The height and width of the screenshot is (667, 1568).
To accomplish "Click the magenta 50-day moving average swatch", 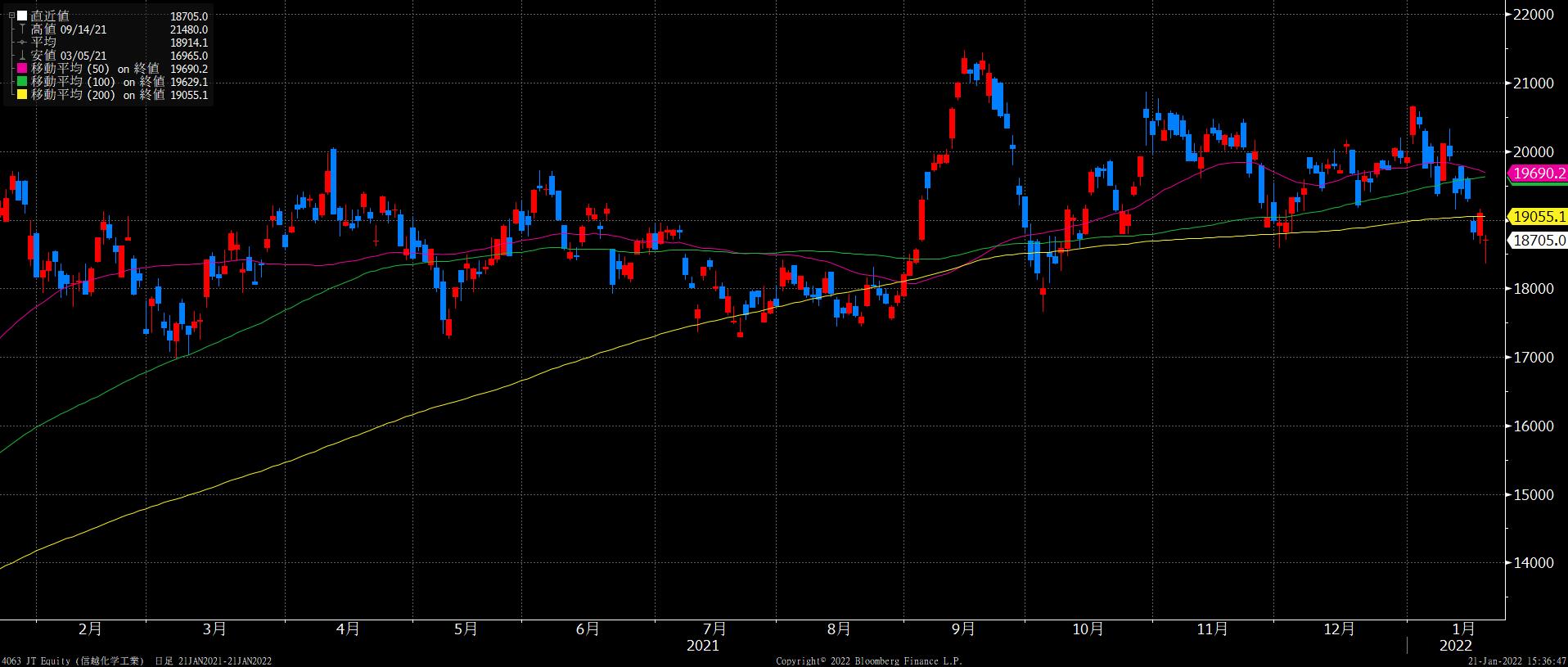I will click(22, 69).
